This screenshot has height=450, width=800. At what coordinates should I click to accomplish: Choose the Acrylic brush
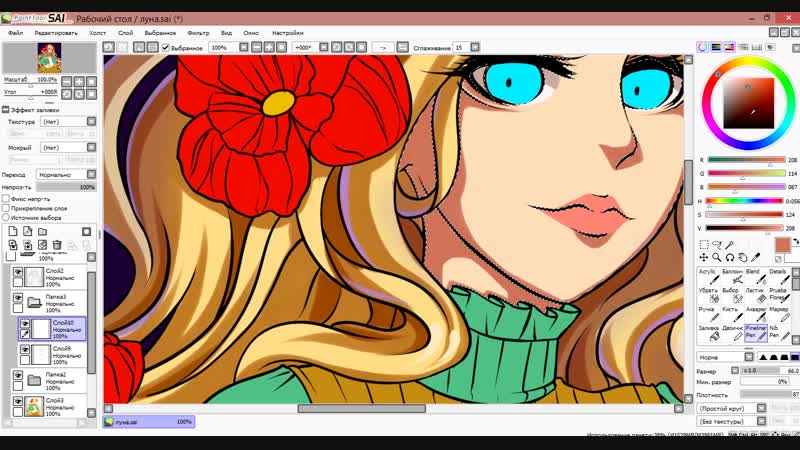709,277
